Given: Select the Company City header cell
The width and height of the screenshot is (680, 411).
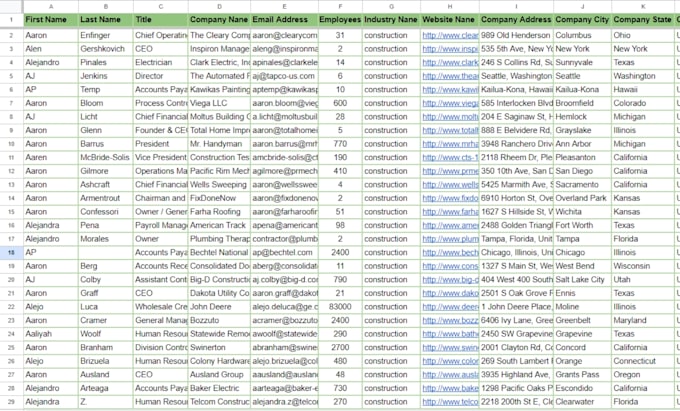Looking at the screenshot, I should tap(582, 20).
